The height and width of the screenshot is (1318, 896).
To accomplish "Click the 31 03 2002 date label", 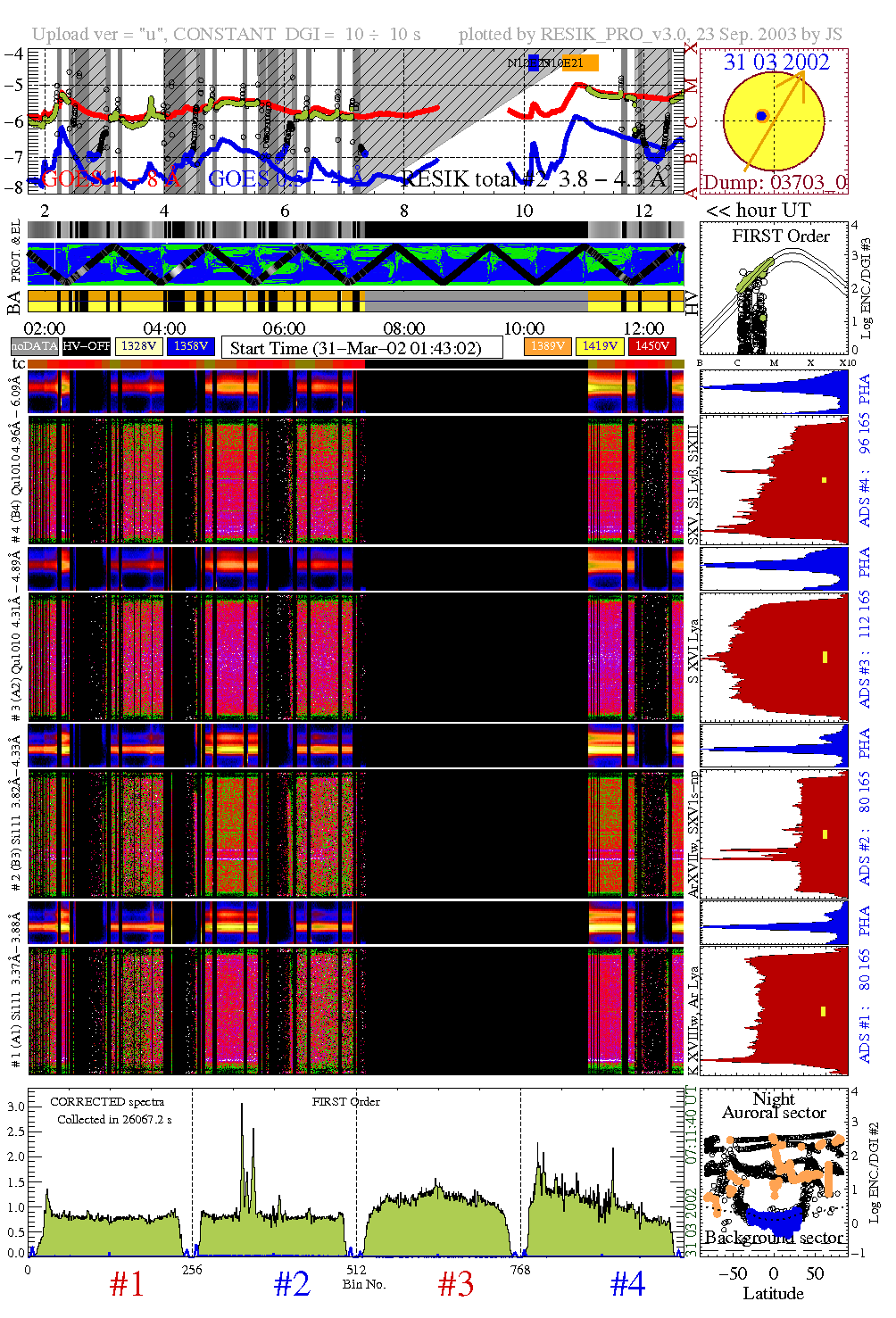I will tap(776, 62).
